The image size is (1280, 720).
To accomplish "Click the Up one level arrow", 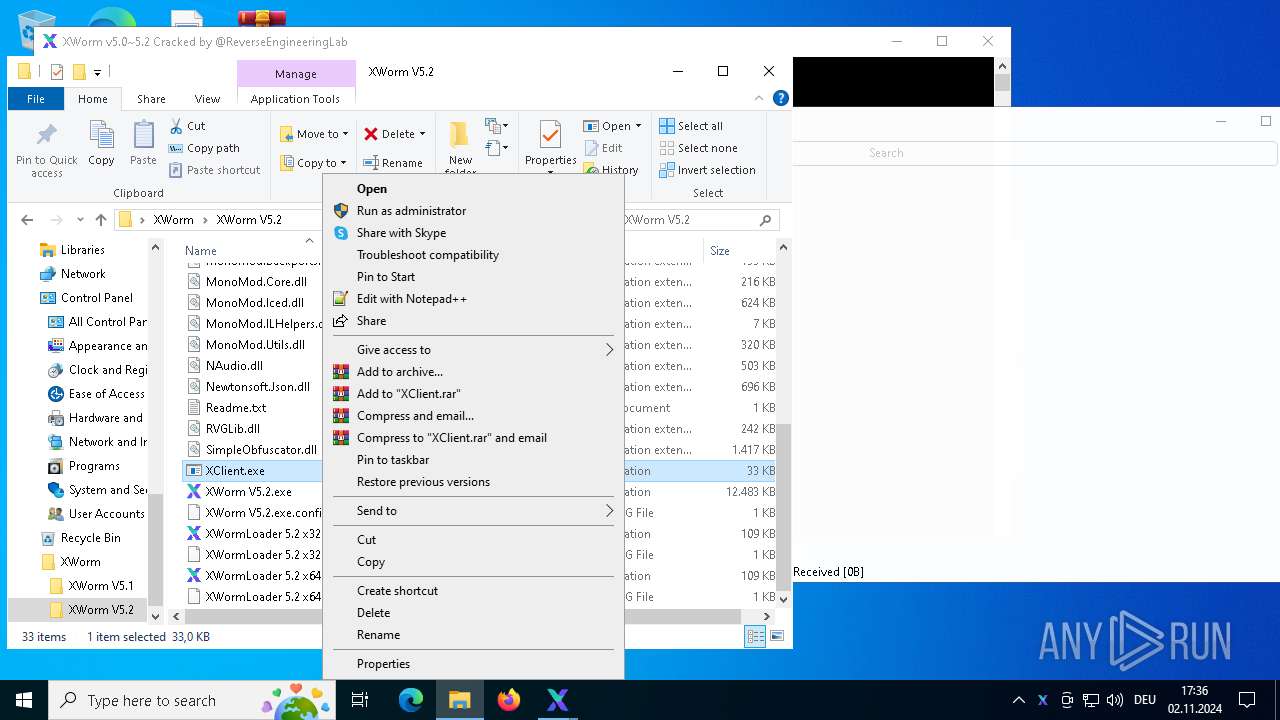I will point(101,220).
